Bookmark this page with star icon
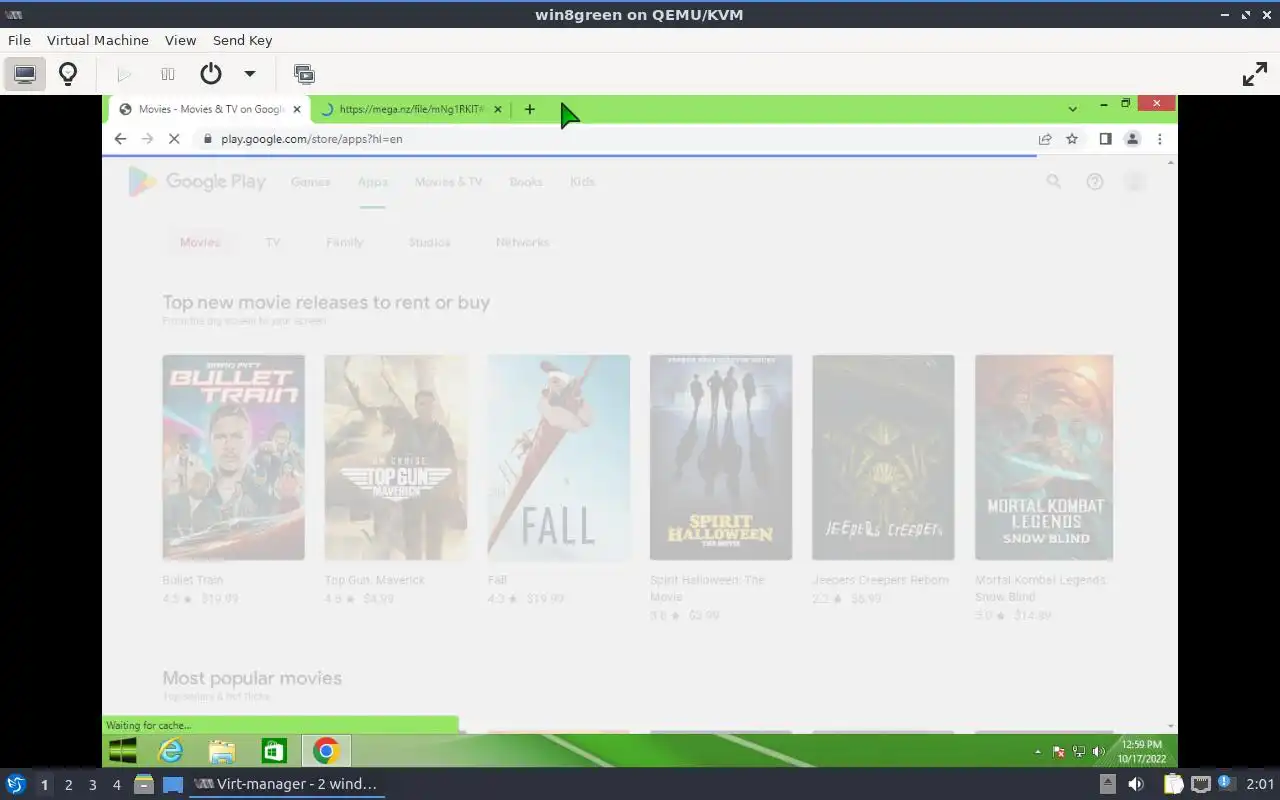 (x=1072, y=139)
